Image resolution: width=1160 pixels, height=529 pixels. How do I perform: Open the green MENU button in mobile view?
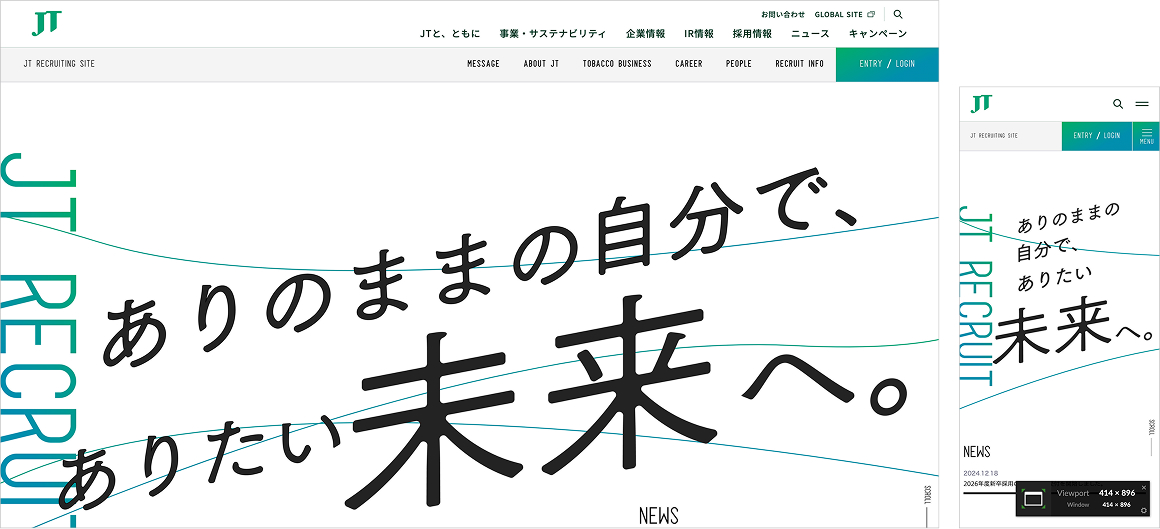[1146, 136]
